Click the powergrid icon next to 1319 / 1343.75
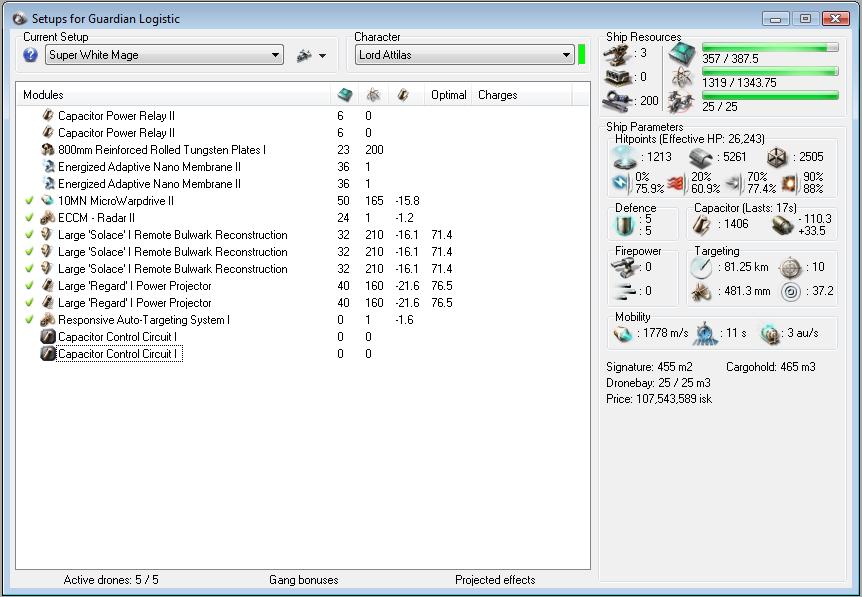862x597 pixels. (x=682, y=78)
